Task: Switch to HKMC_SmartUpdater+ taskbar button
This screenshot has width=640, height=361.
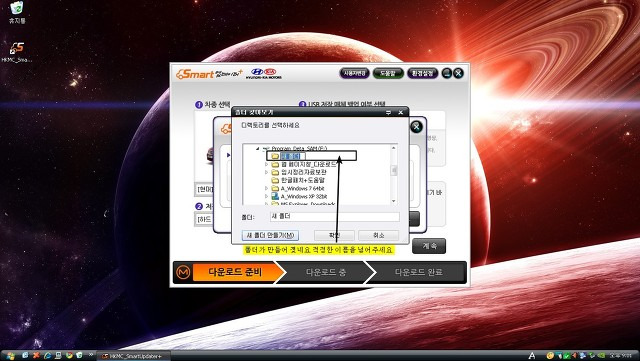Action: 134,356
